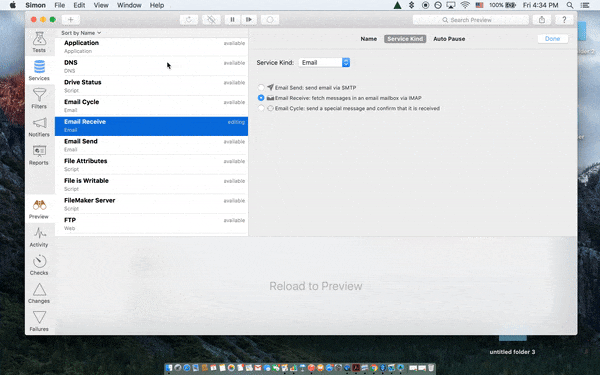Image resolution: width=600 pixels, height=375 pixels.
Task: Open the Help menu
Action: coord(157,5)
